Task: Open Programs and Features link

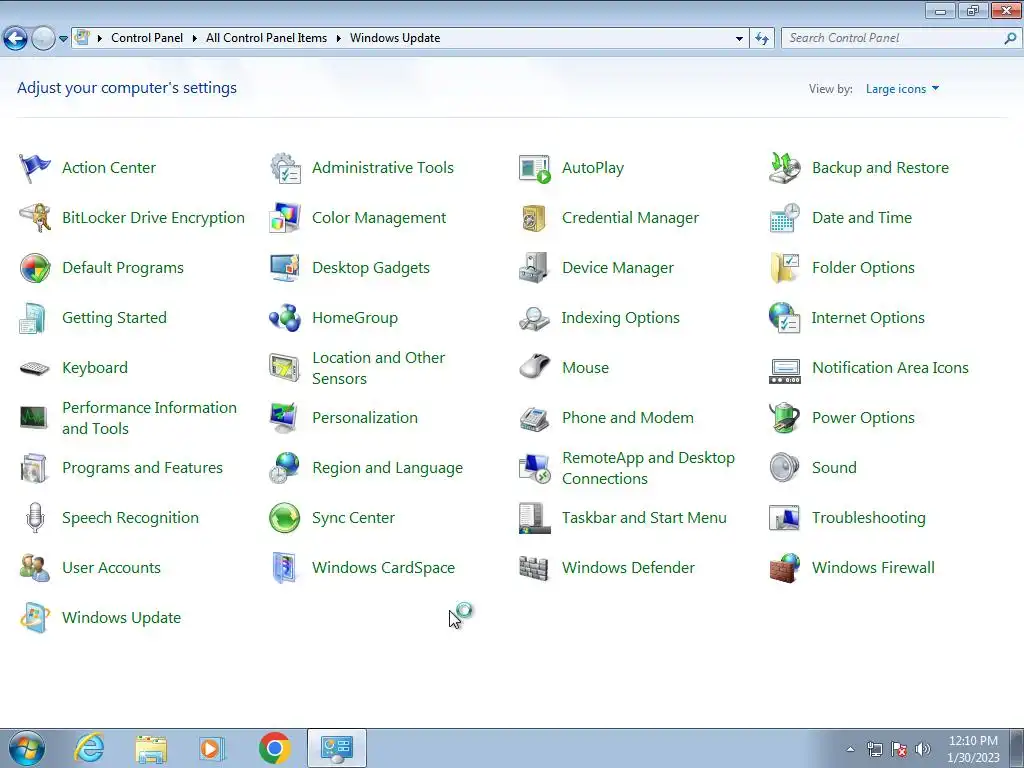Action: [142, 468]
